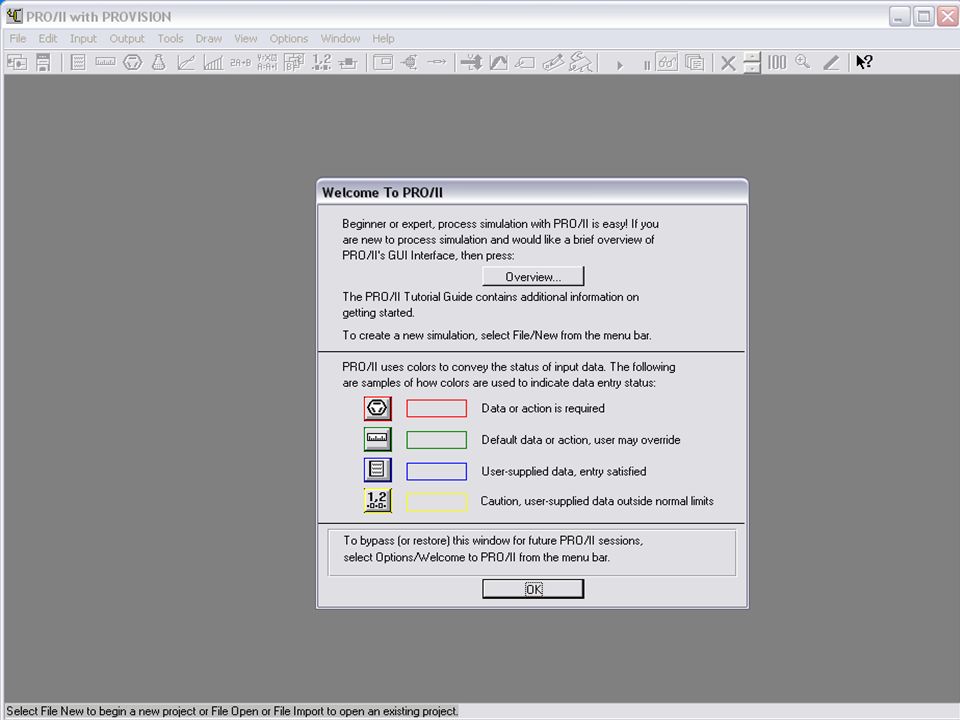
Task: Click the Procedure Data Y:XQ icon
Action: click(267, 62)
